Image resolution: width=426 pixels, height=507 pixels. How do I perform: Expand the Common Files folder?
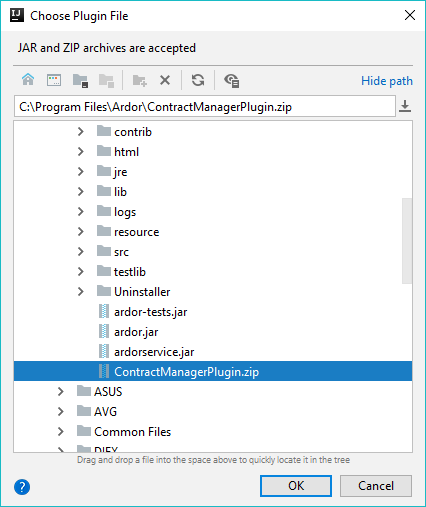(x=60, y=432)
